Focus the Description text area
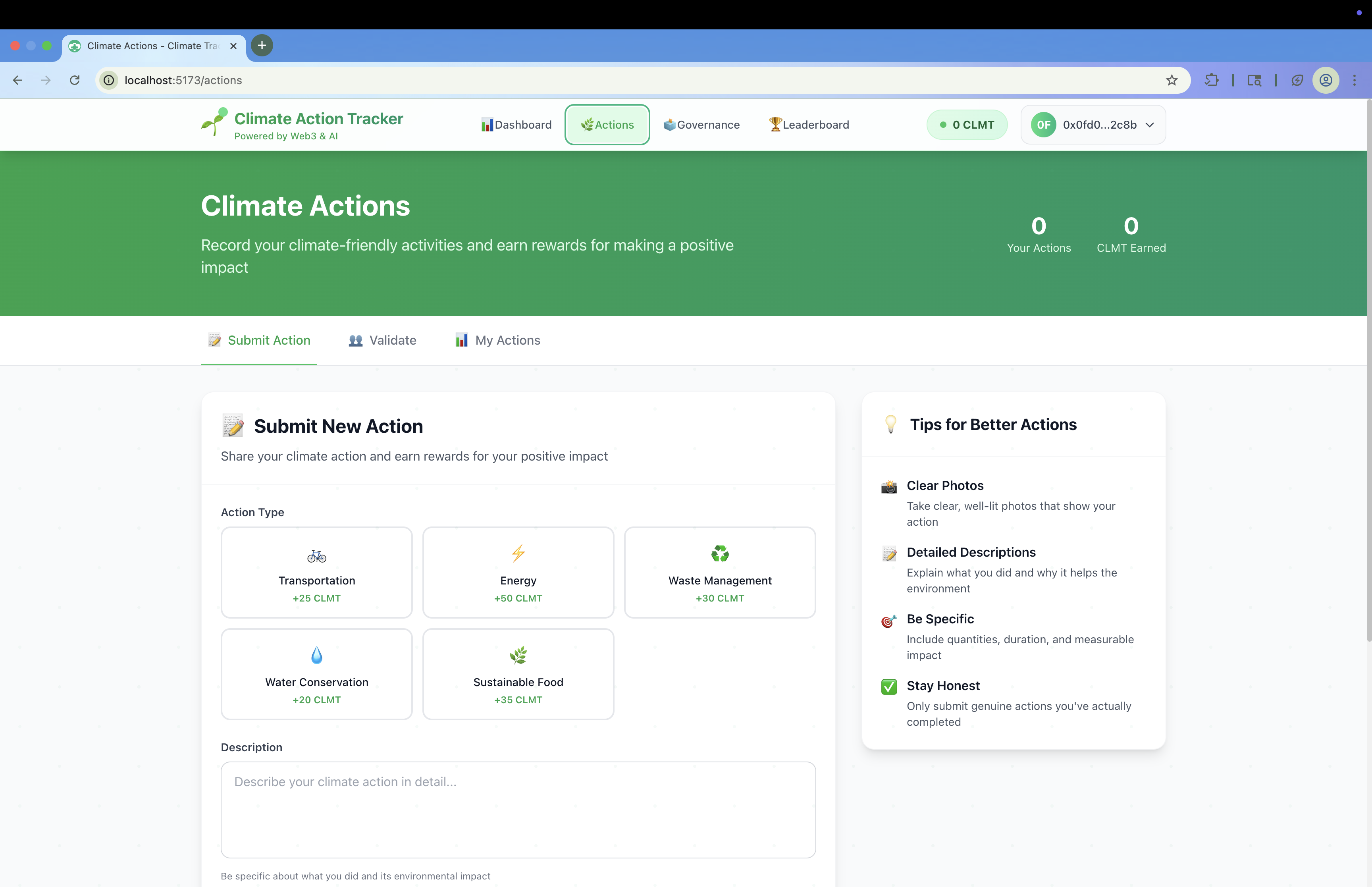 tap(518, 809)
